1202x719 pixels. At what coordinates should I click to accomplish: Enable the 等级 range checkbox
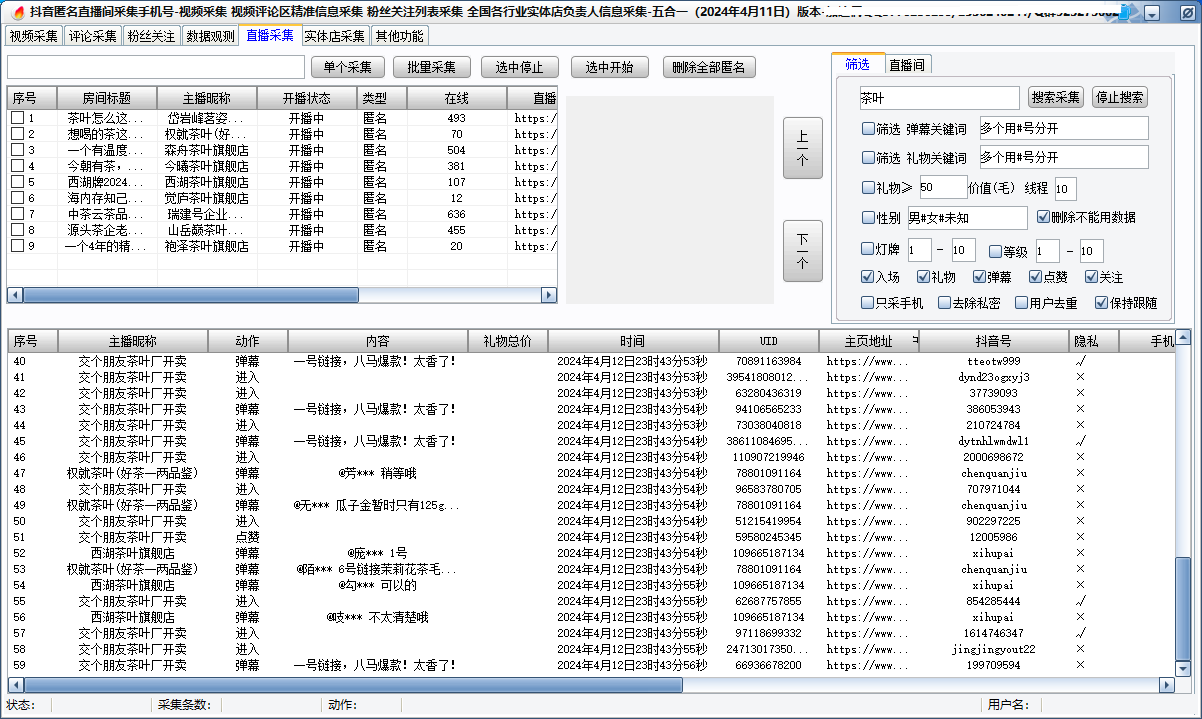tap(995, 250)
